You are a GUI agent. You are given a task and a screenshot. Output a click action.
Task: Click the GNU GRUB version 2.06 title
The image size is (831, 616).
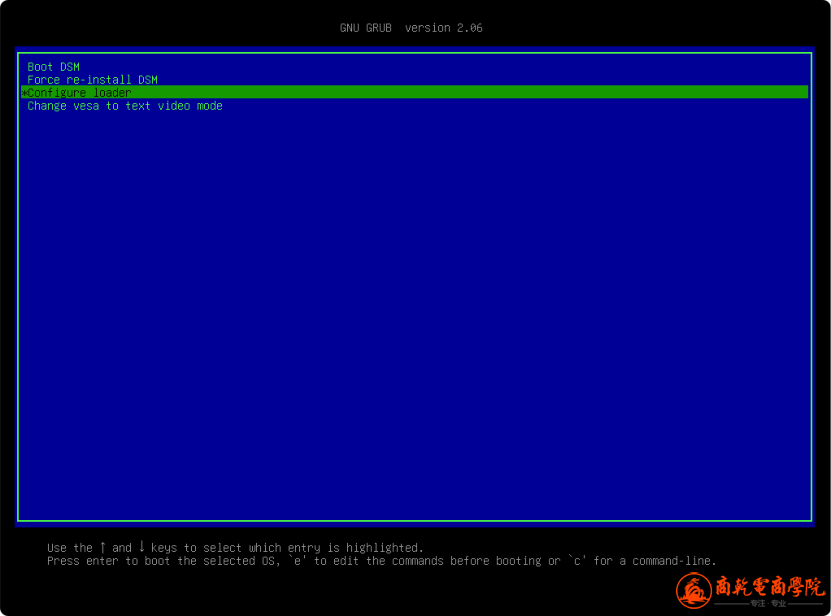(411, 28)
